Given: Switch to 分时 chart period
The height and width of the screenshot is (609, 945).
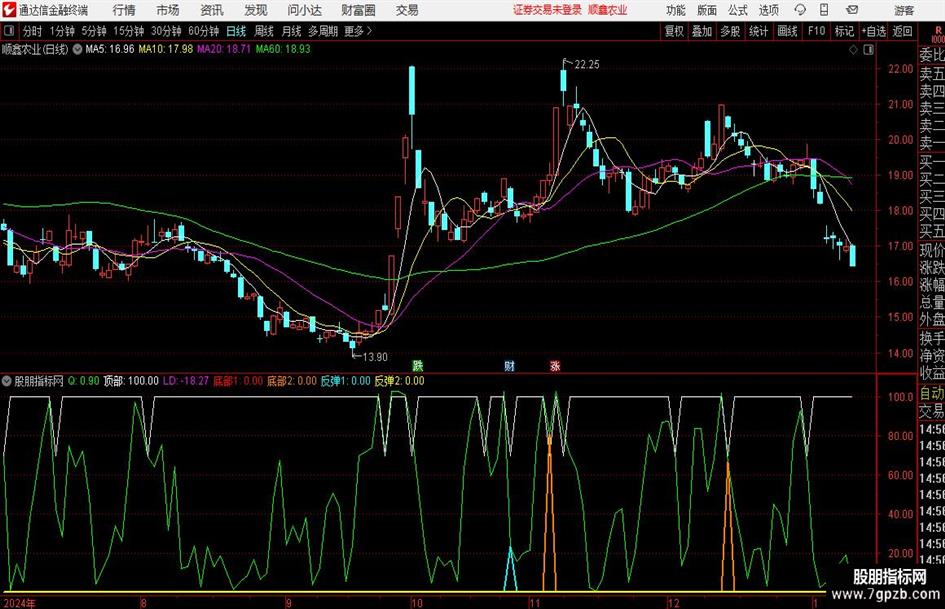Looking at the screenshot, I should click(32, 31).
